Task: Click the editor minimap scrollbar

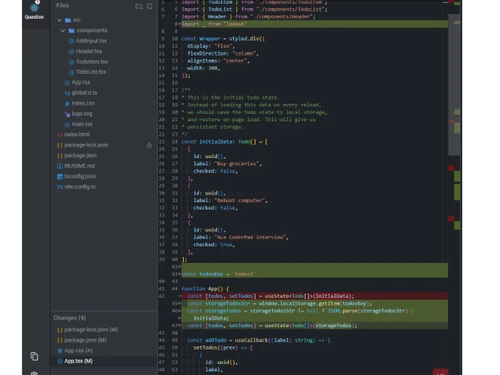Action: [454, 85]
